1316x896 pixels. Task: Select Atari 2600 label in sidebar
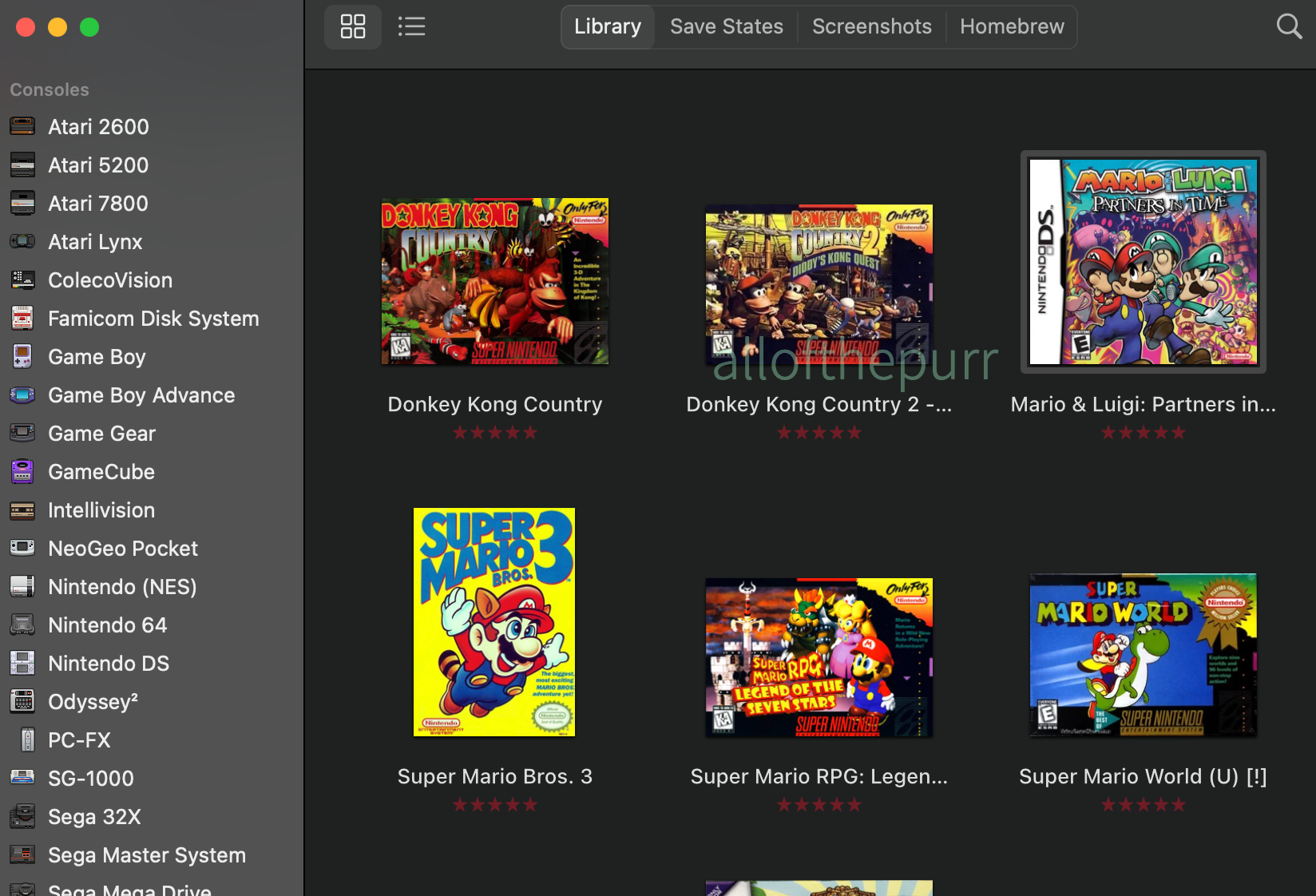pos(98,126)
